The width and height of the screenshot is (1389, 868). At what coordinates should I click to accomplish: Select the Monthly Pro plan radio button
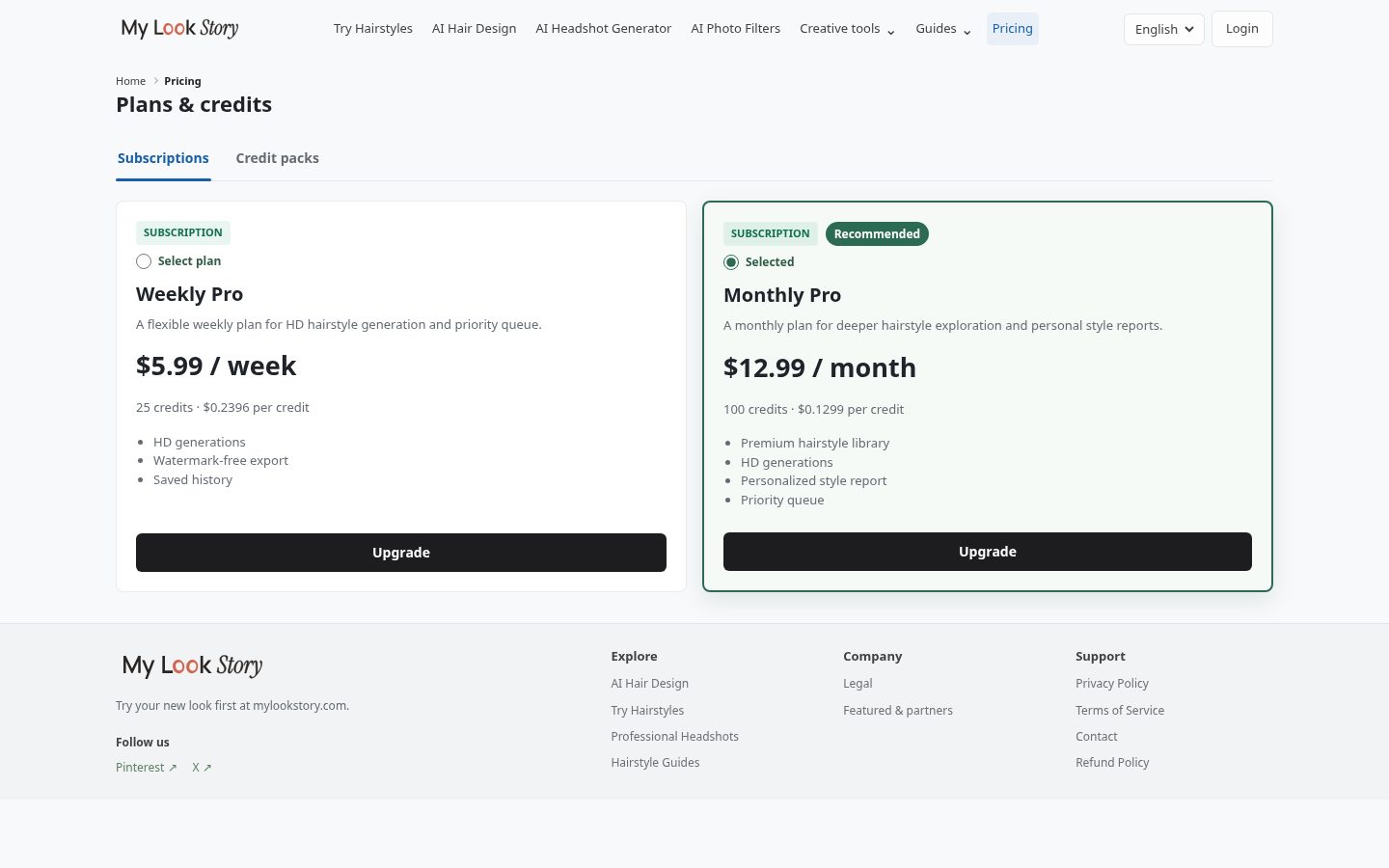(x=731, y=262)
